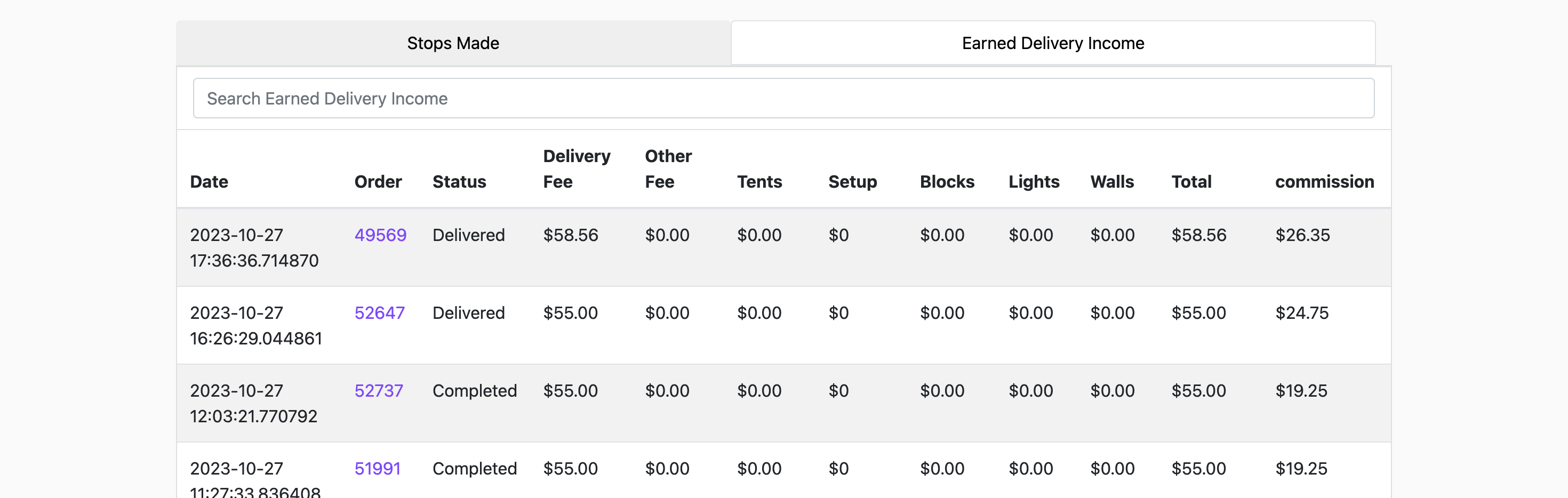Click Delivered status for order 52647
Image resolution: width=1568 pixels, height=498 pixels.
tap(468, 313)
